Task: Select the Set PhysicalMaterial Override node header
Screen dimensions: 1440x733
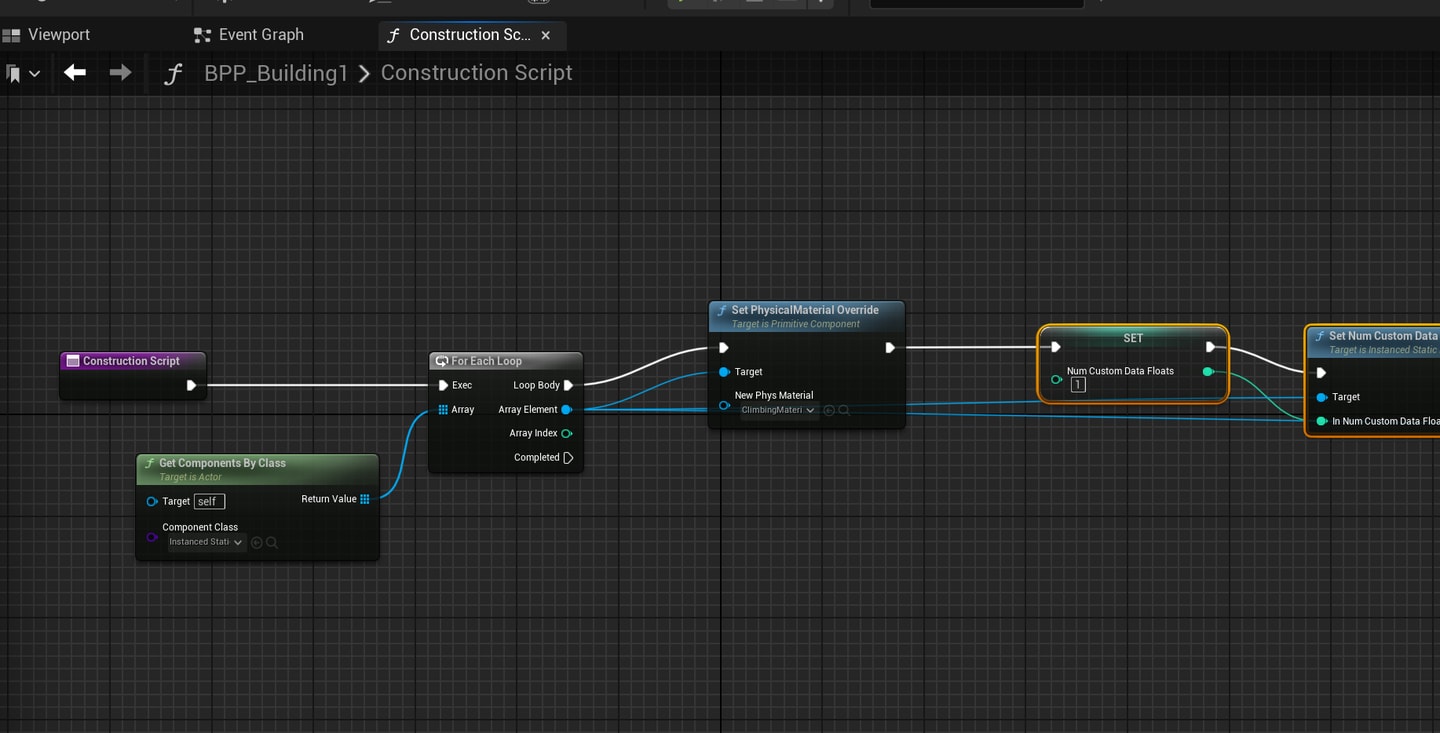Action: pyautogui.click(x=807, y=316)
